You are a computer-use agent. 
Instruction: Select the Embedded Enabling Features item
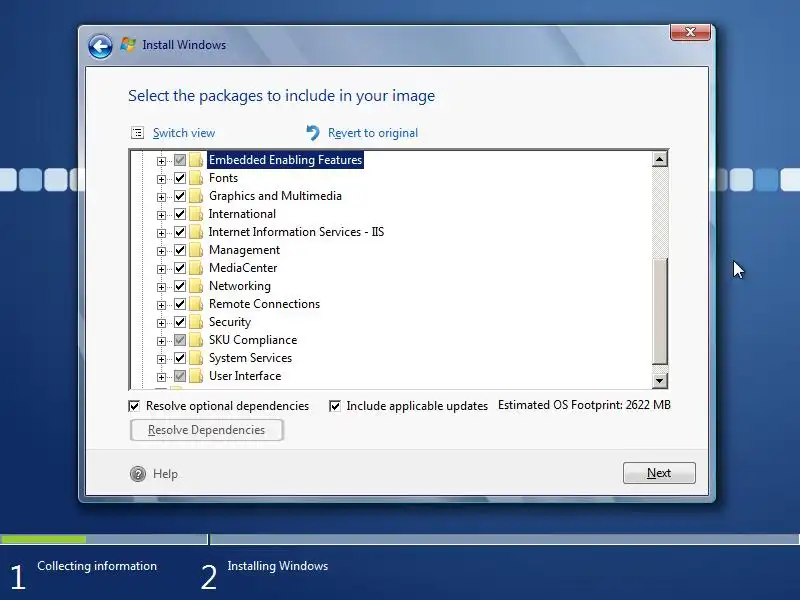point(285,160)
